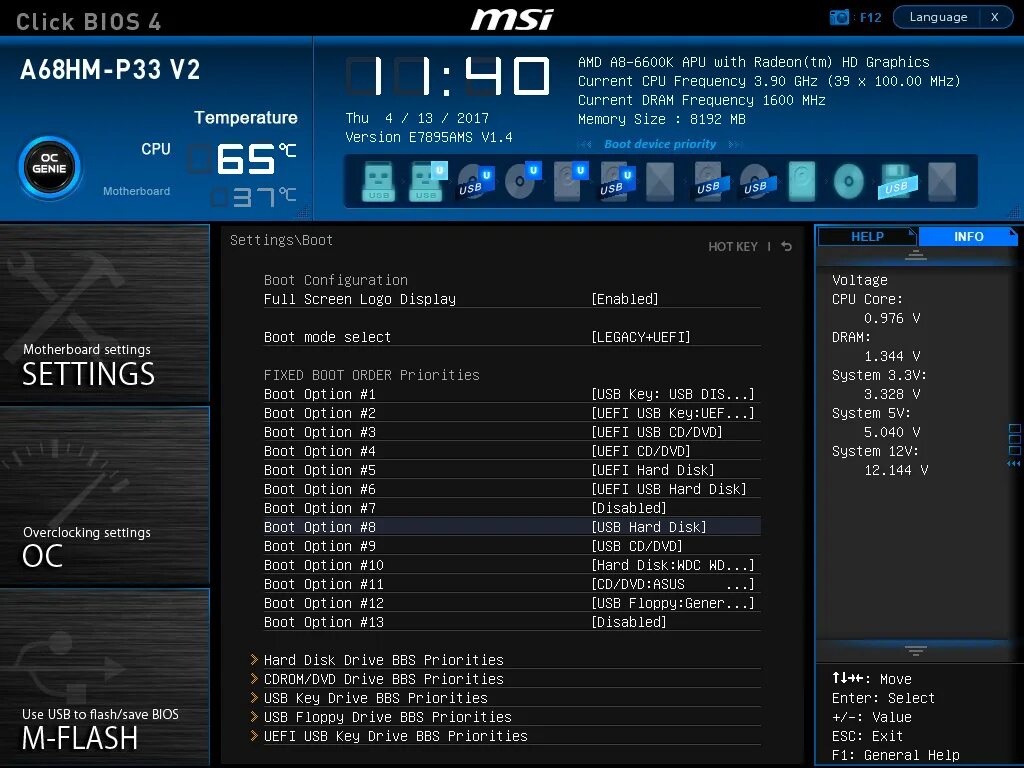Viewport: 1024px width, 768px height.
Task: Select the CD/DVD drive boot icon
Action: click(848, 181)
